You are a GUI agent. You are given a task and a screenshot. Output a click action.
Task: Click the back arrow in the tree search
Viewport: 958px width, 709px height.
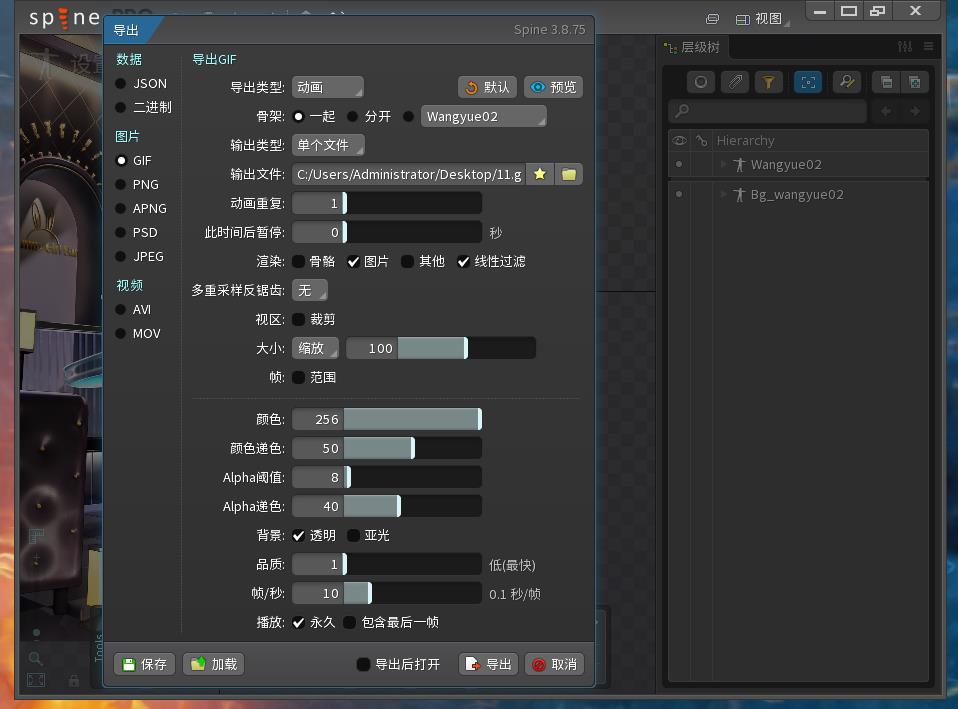pos(886,111)
